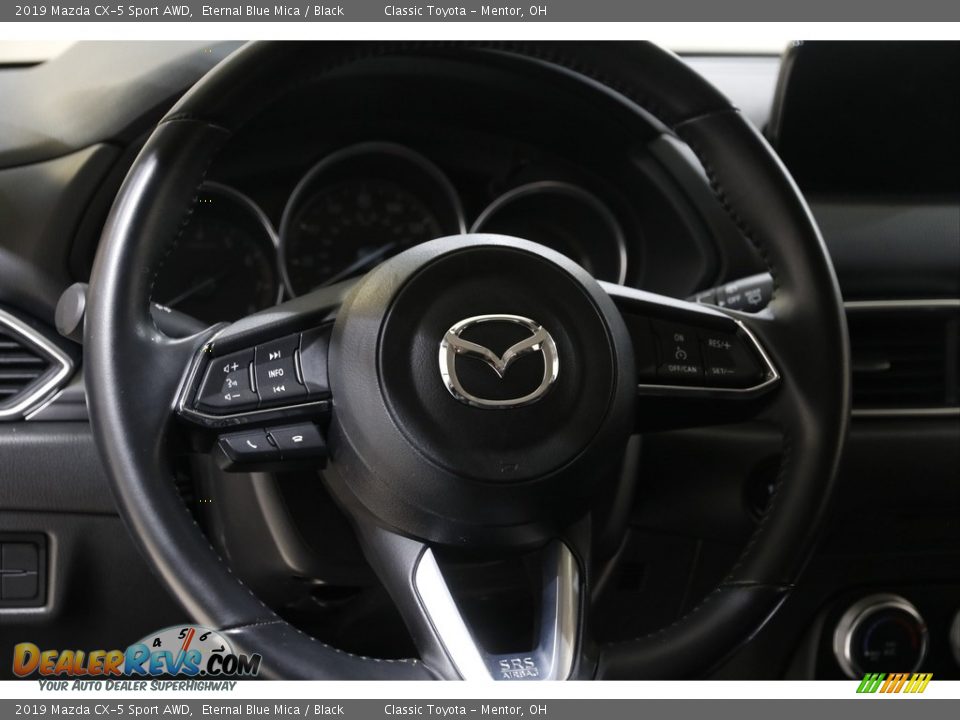The height and width of the screenshot is (720, 960).
Task: Toggle RES/+ to resume cruise speed
Action: 719,343
